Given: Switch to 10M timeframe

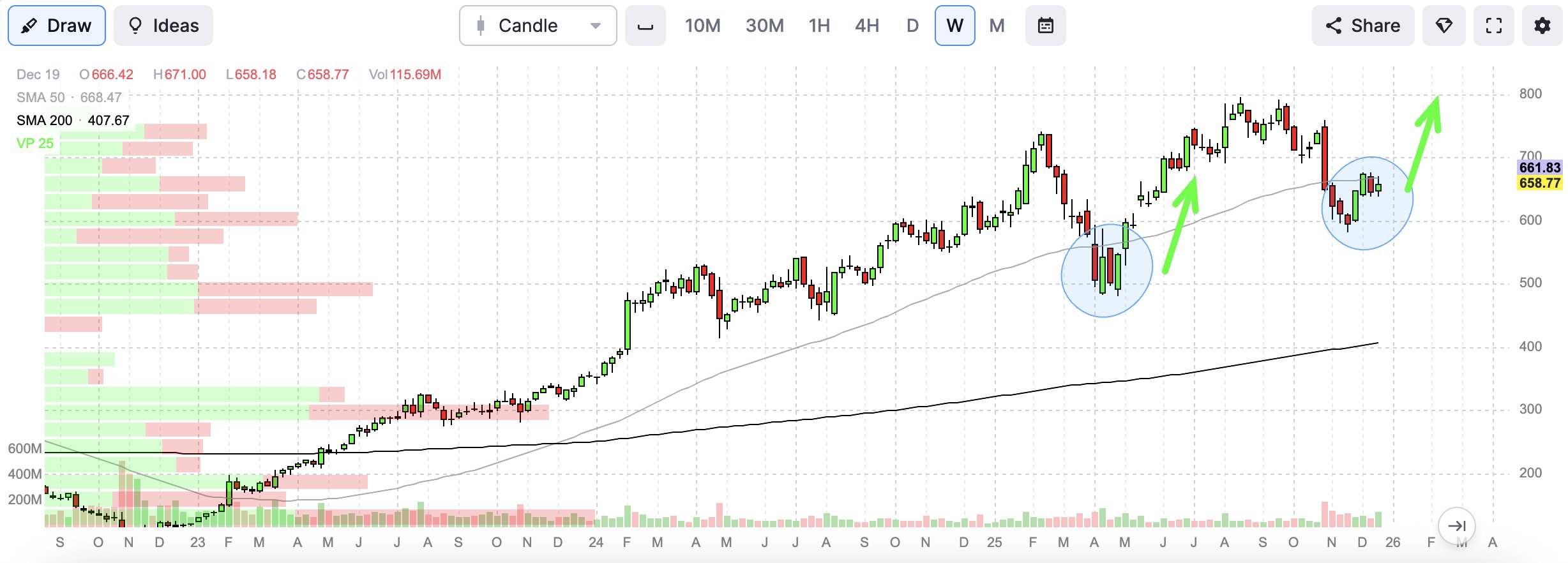Looking at the screenshot, I should [702, 26].
